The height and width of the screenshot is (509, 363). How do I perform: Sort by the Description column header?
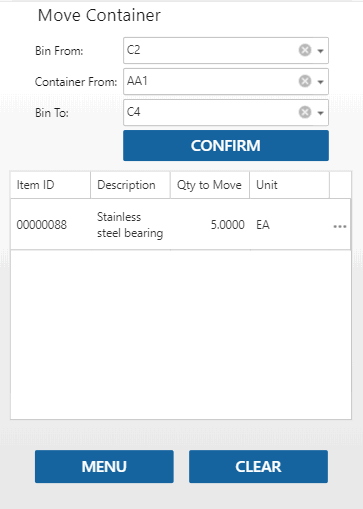[130, 185]
